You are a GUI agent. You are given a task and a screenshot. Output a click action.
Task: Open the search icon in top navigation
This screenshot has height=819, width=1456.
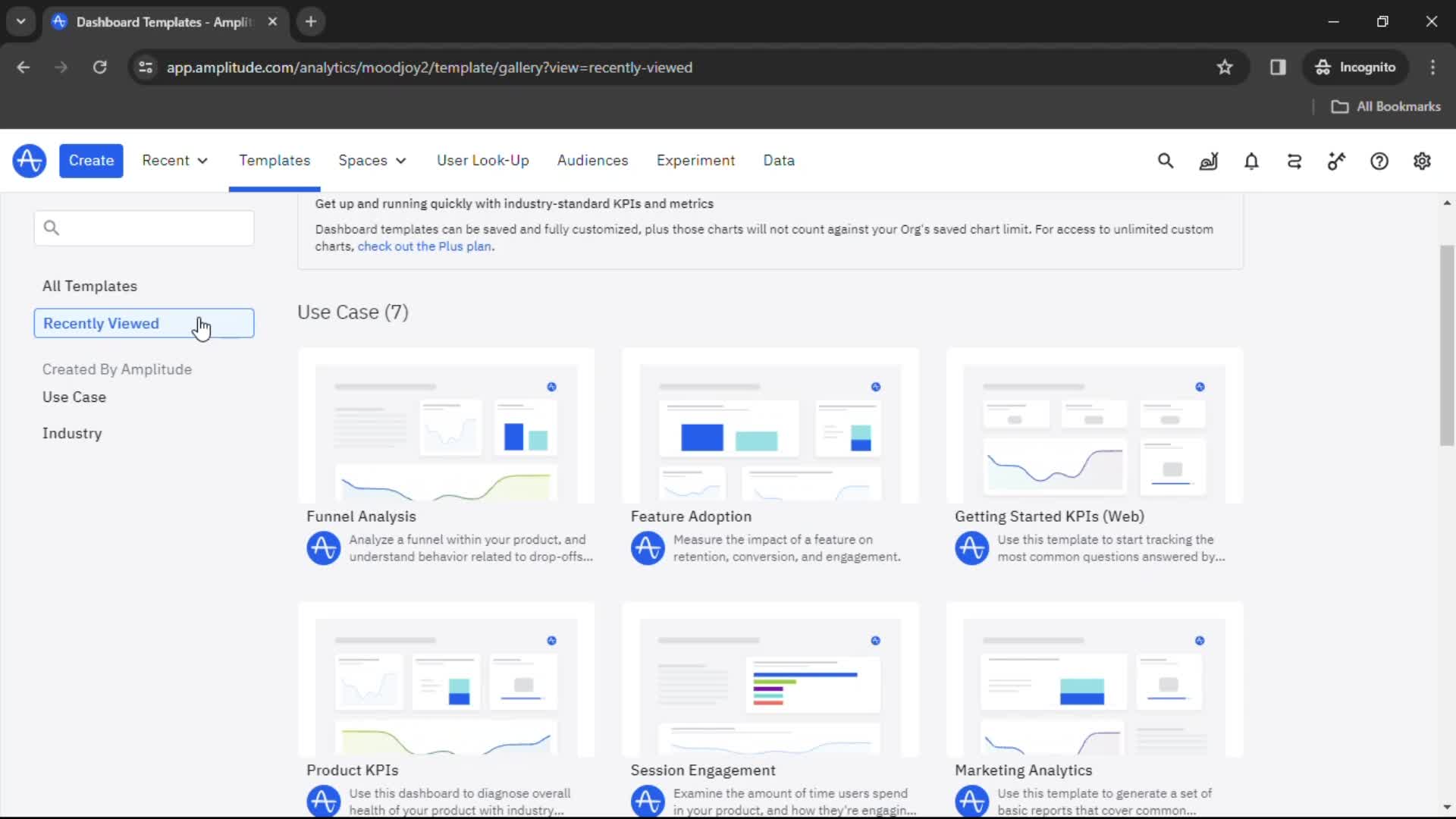[1166, 161]
